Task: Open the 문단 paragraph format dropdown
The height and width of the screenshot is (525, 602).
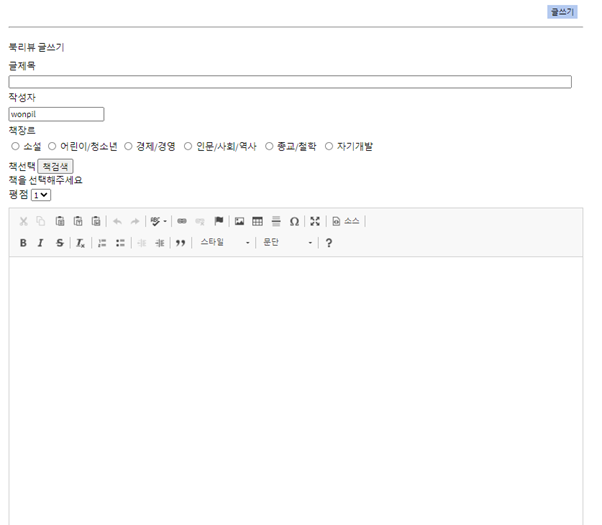Action: (287, 242)
